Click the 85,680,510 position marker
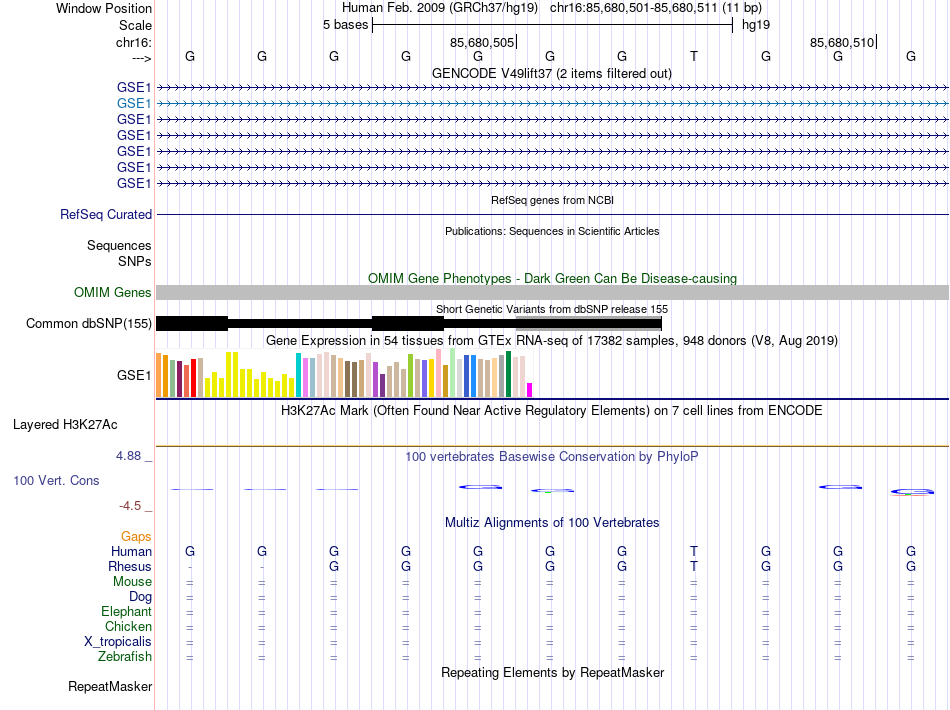This screenshot has width=950, height=710. tap(843, 42)
